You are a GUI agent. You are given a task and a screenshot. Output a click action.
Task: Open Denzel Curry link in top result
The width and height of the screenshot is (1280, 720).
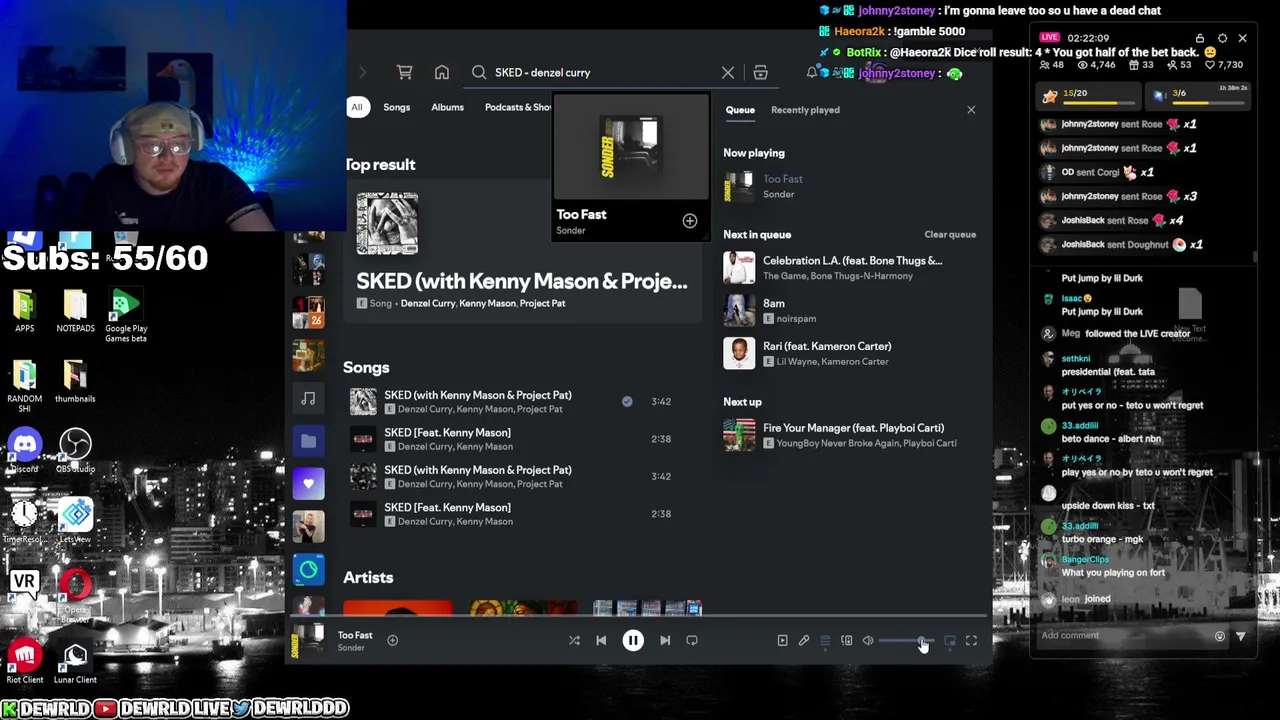click(x=428, y=303)
